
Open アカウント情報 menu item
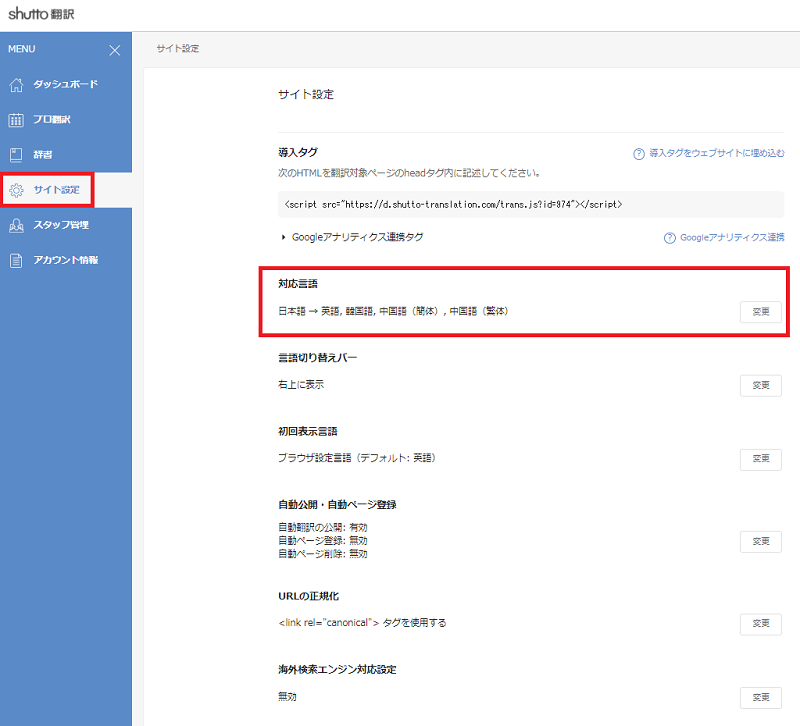(x=66, y=260)
